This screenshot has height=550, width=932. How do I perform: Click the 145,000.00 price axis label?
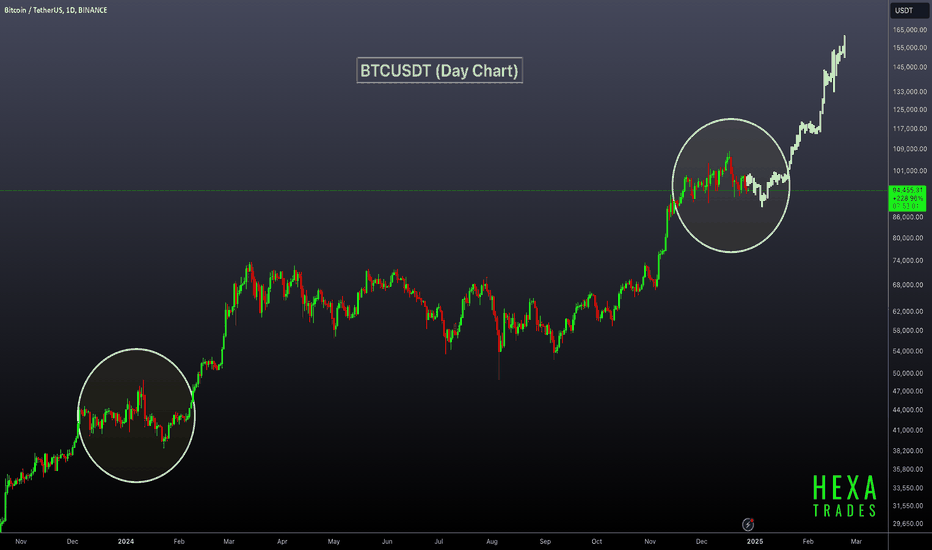[x=909, y=67]
